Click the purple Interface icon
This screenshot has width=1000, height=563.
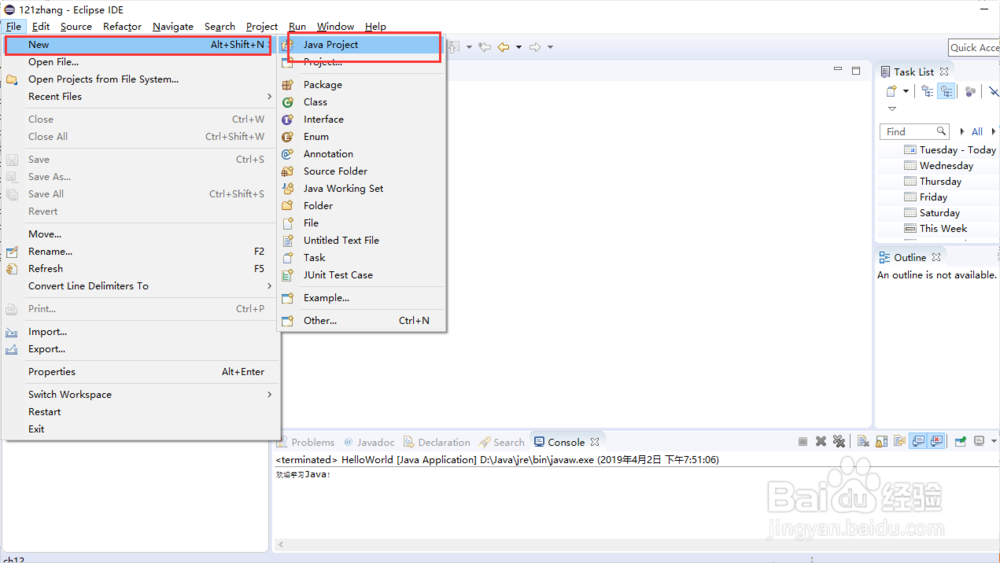click(288, 119)
